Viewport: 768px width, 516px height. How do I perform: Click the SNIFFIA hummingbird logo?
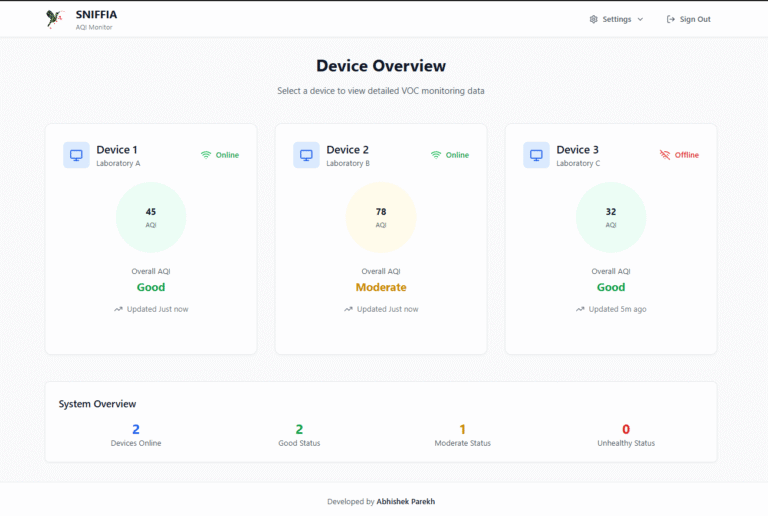click(x=54, y=19)
